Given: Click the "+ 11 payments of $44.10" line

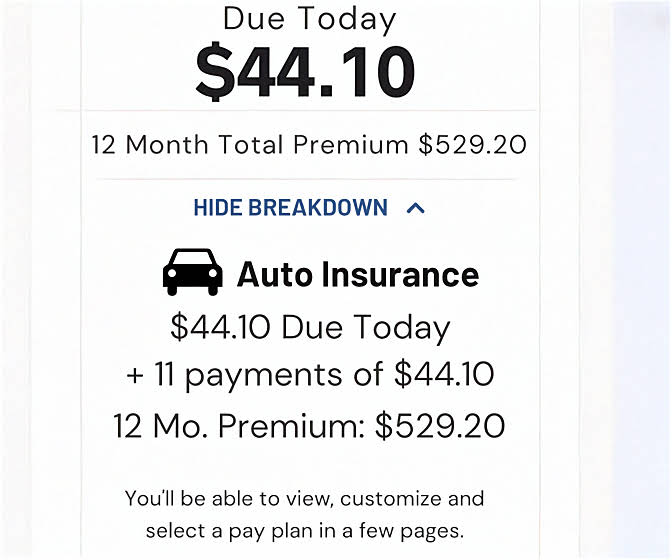Looking at the screenshot, I should (310, 375).
